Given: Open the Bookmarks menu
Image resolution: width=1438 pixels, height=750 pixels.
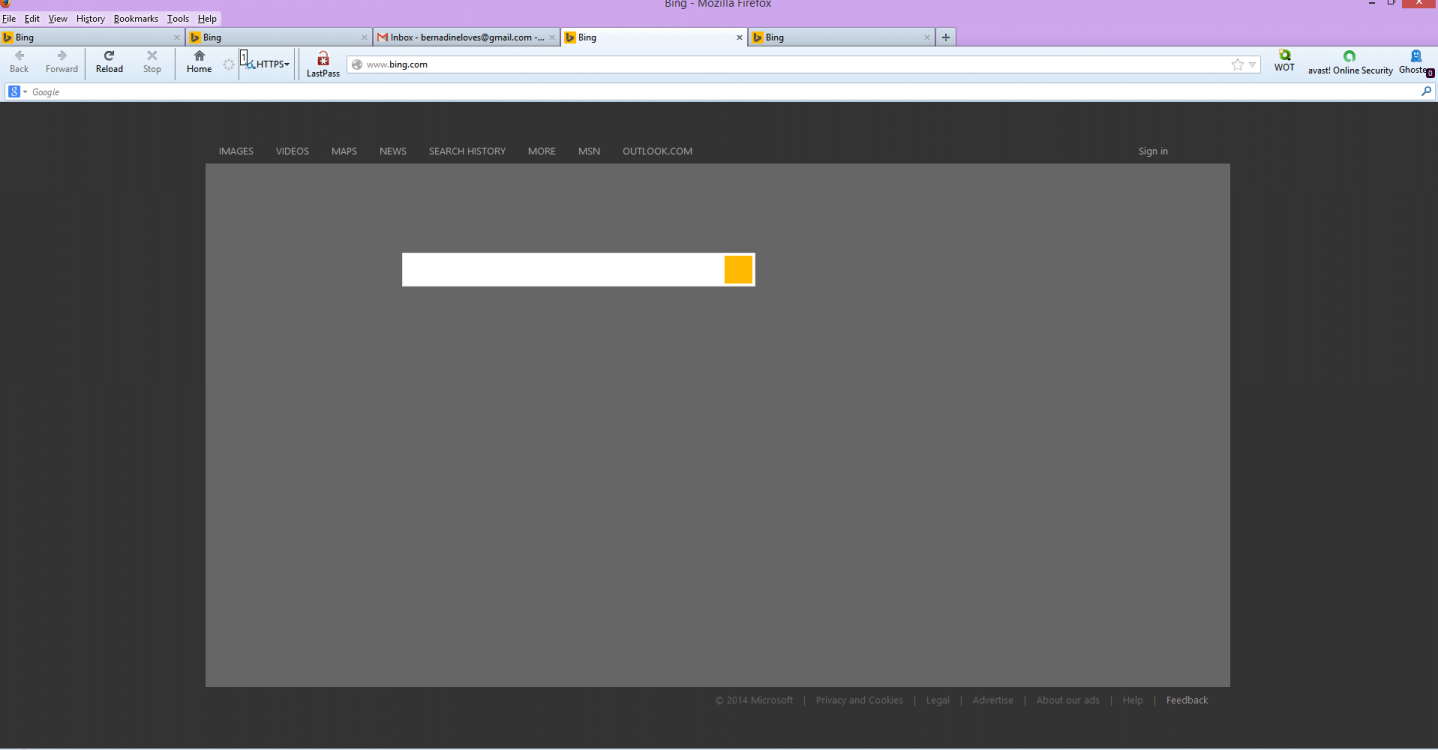Looking at the screenshot, I should [136, 19].
